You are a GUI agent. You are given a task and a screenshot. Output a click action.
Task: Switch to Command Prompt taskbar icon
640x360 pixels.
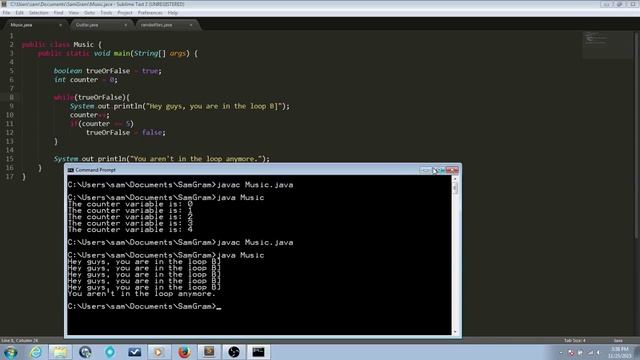[258, 352]
